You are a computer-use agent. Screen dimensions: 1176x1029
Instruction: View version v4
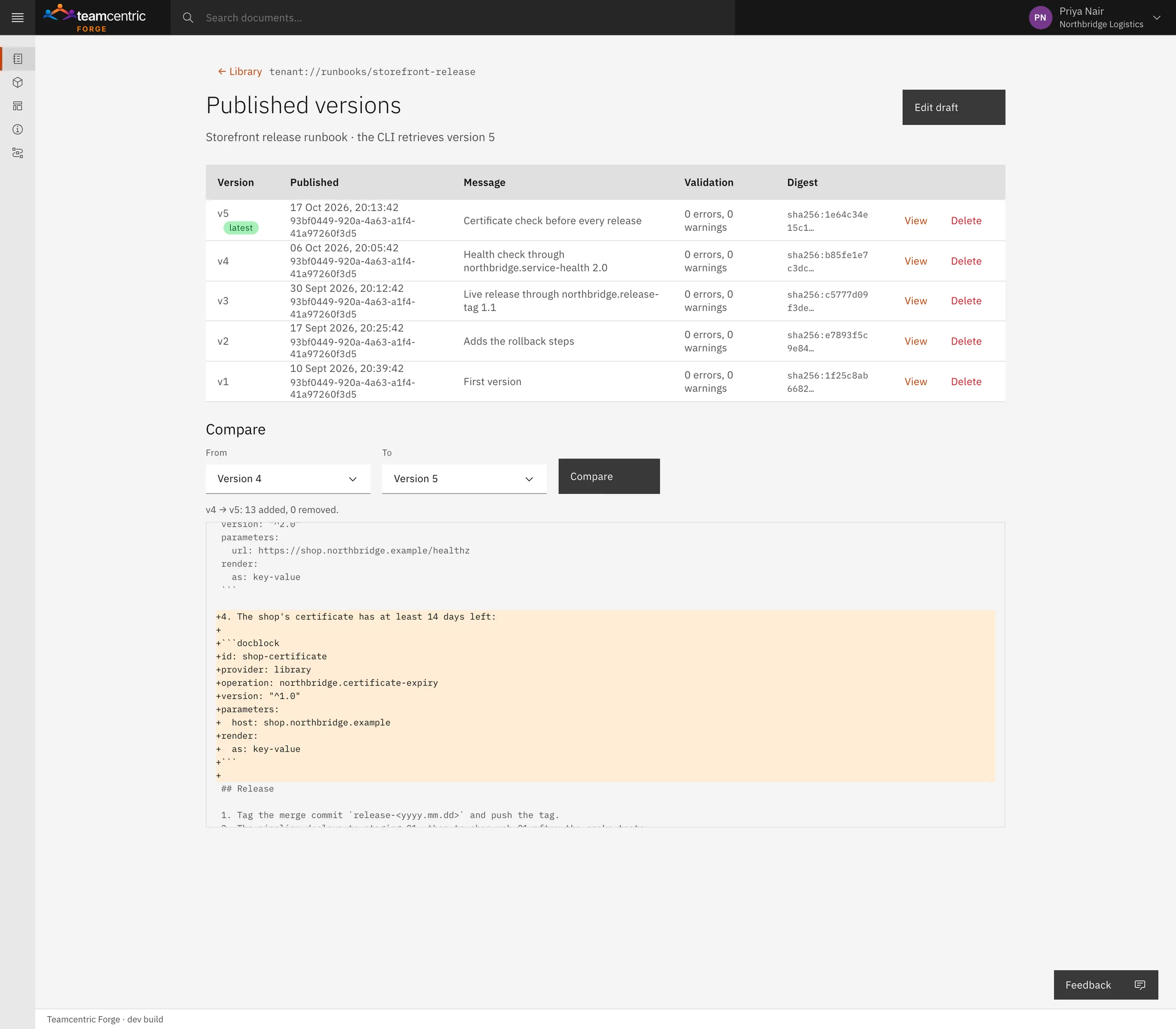point(915,261)
